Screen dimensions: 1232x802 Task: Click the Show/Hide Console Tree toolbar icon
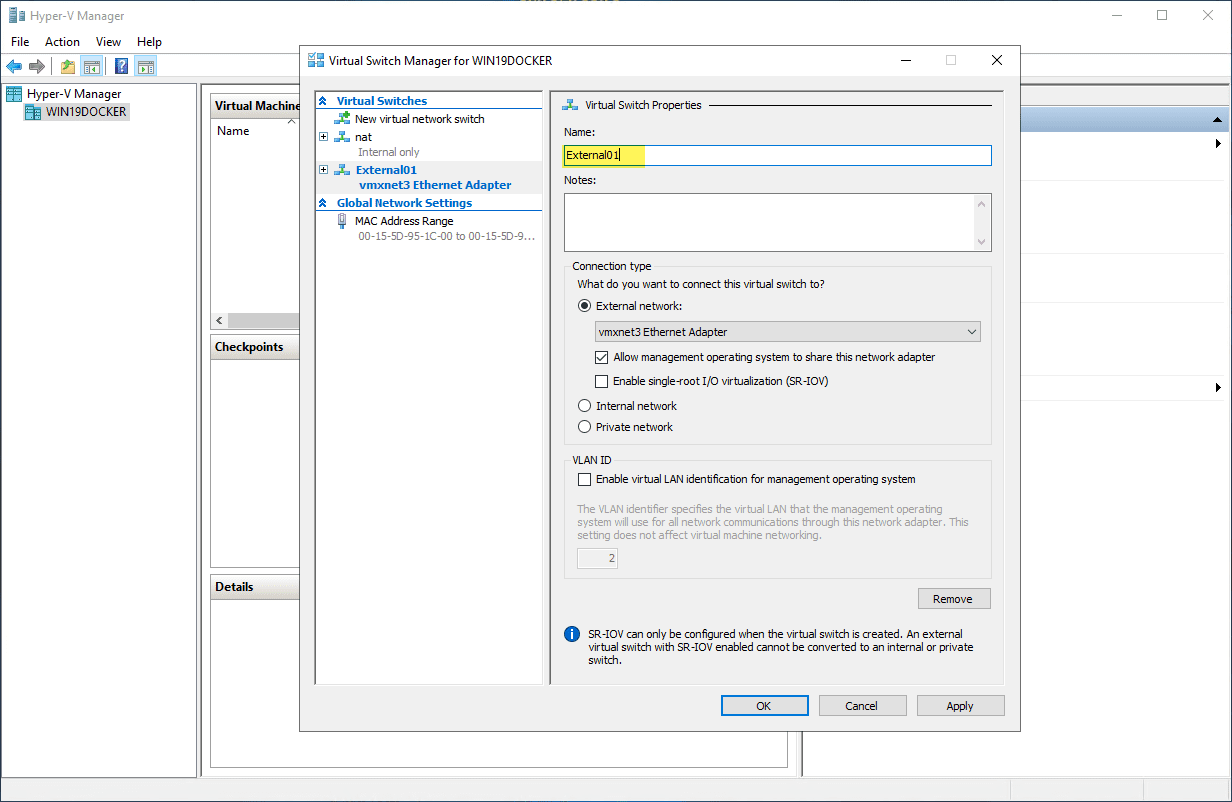[91, 66]
